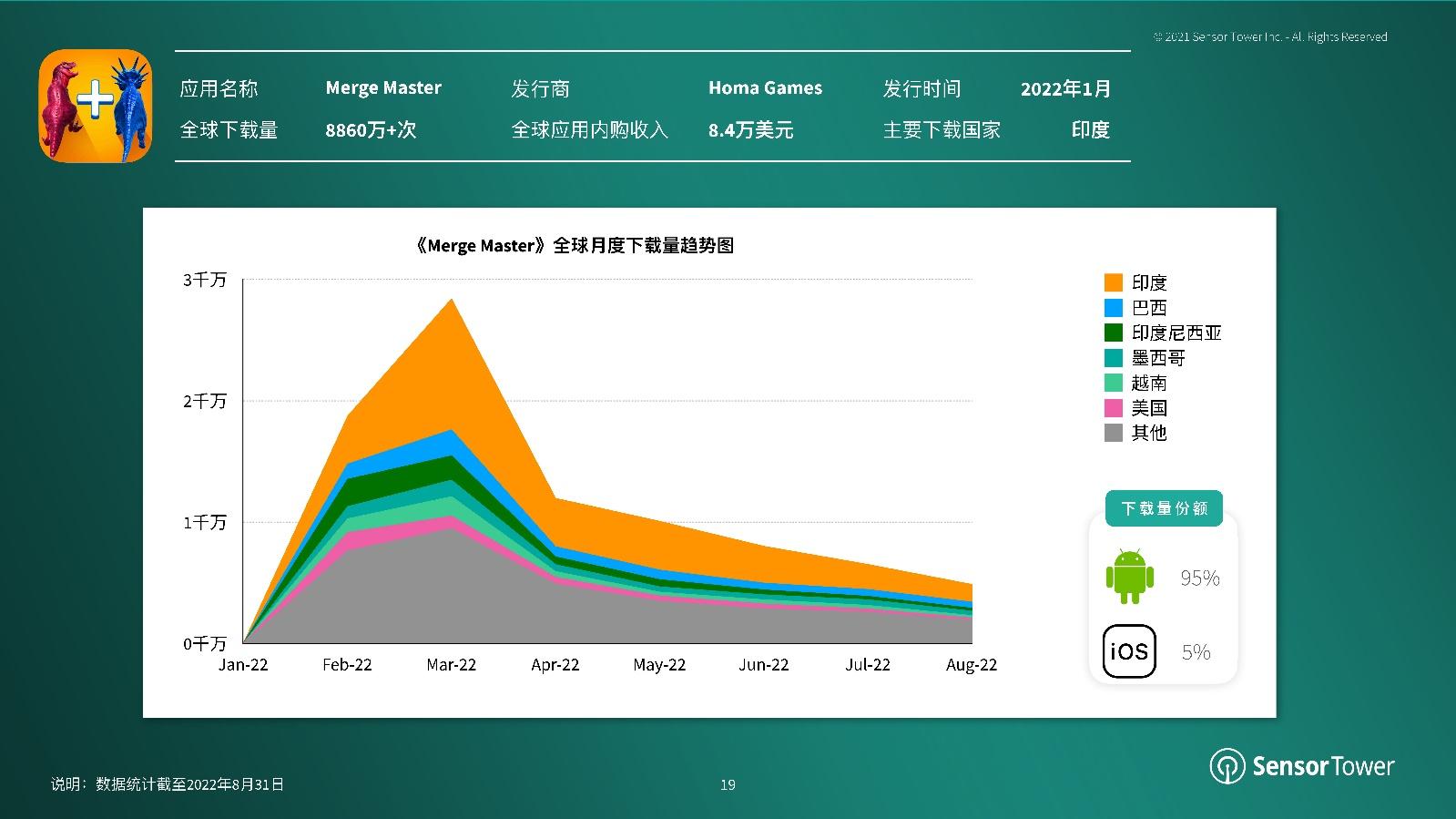Click the chart title 《Merge Master》全球月度下载量趋势图
The image size is (1456, 819).
click(573, 245)
